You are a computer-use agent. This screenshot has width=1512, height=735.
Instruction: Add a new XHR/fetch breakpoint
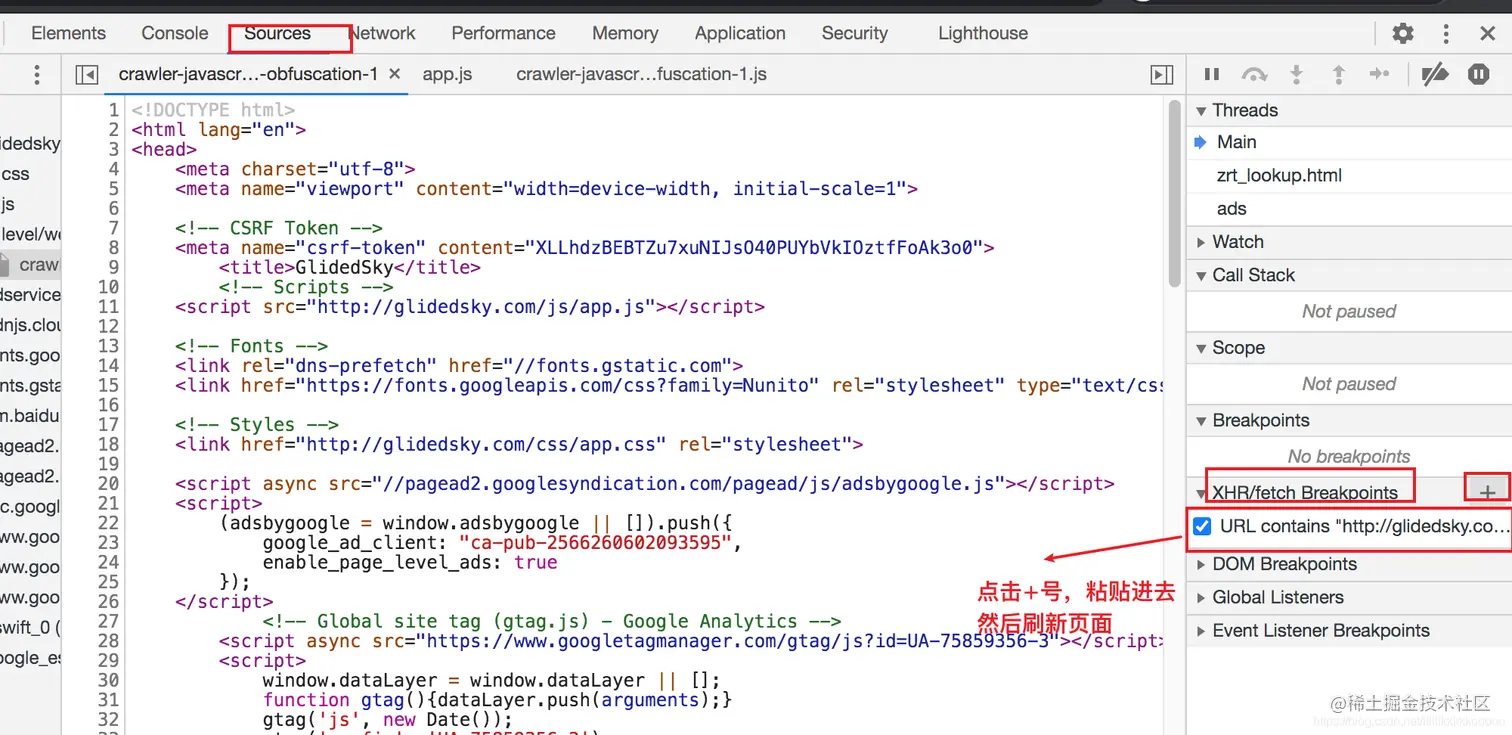click(x=1488, y=492)
